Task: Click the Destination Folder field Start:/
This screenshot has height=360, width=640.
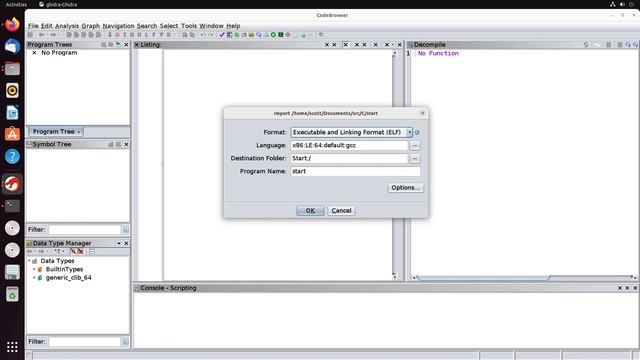Action: tap(349, 158)
